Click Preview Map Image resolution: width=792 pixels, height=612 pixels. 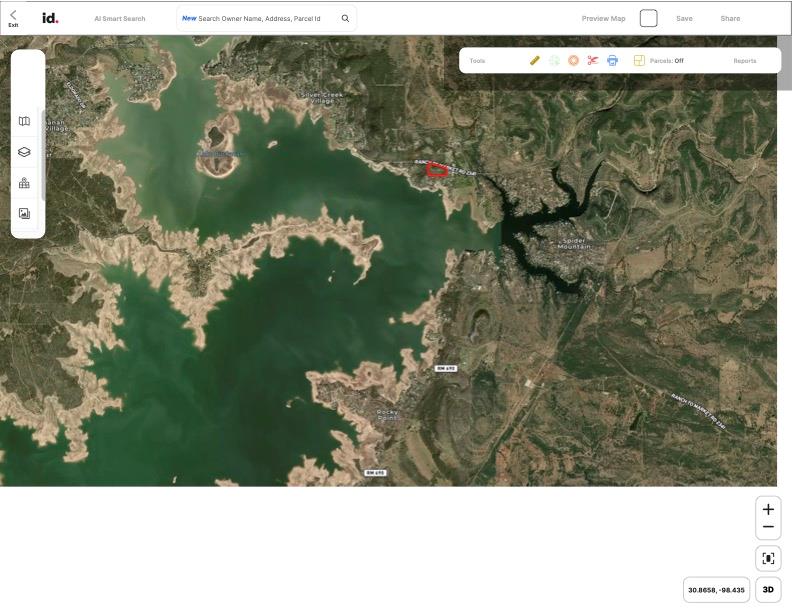coord(604,19)
